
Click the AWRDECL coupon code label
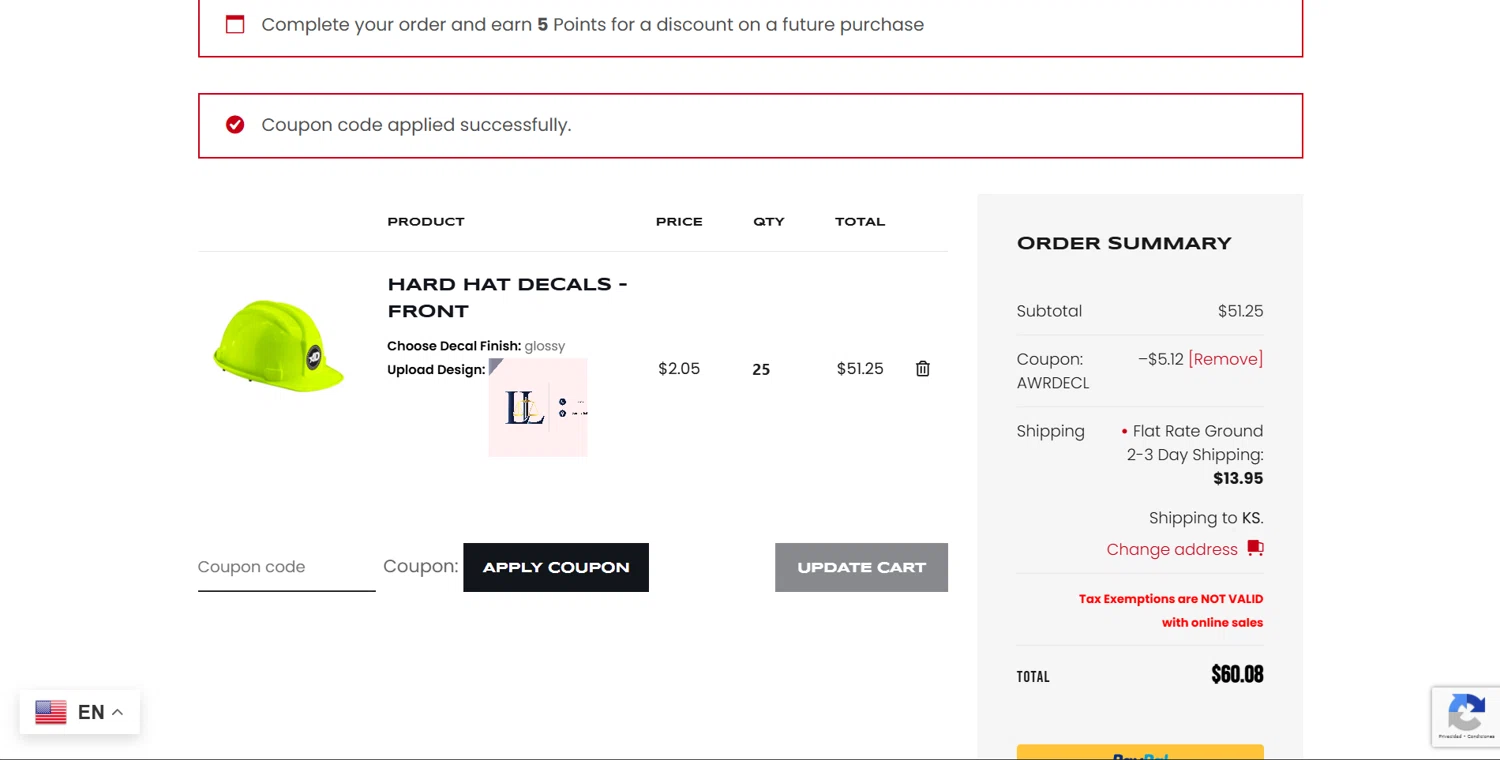pyautogui.click(x=1053, y=383)
